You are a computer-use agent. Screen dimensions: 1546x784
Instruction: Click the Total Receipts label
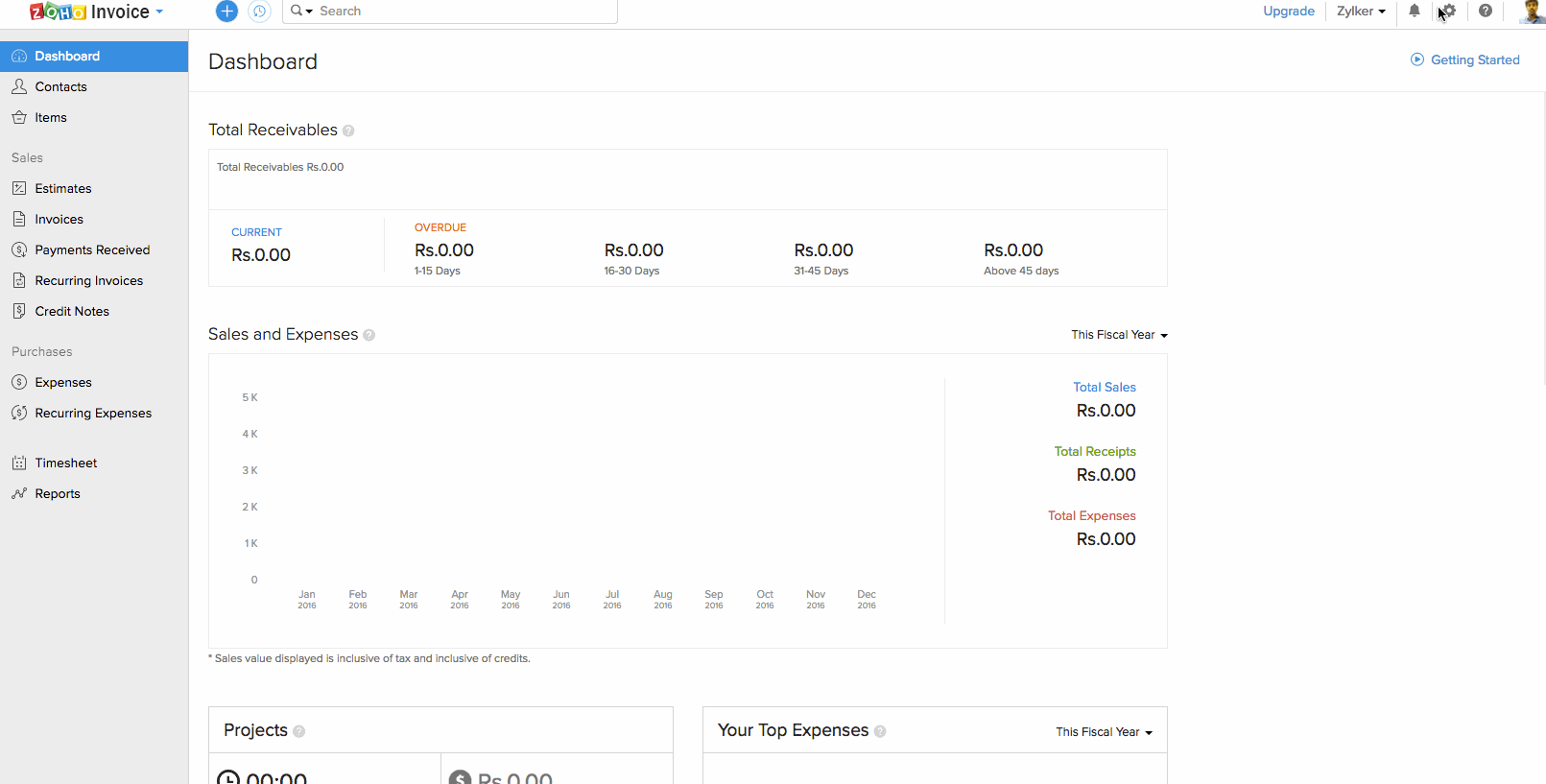[x=1095, y=451]
